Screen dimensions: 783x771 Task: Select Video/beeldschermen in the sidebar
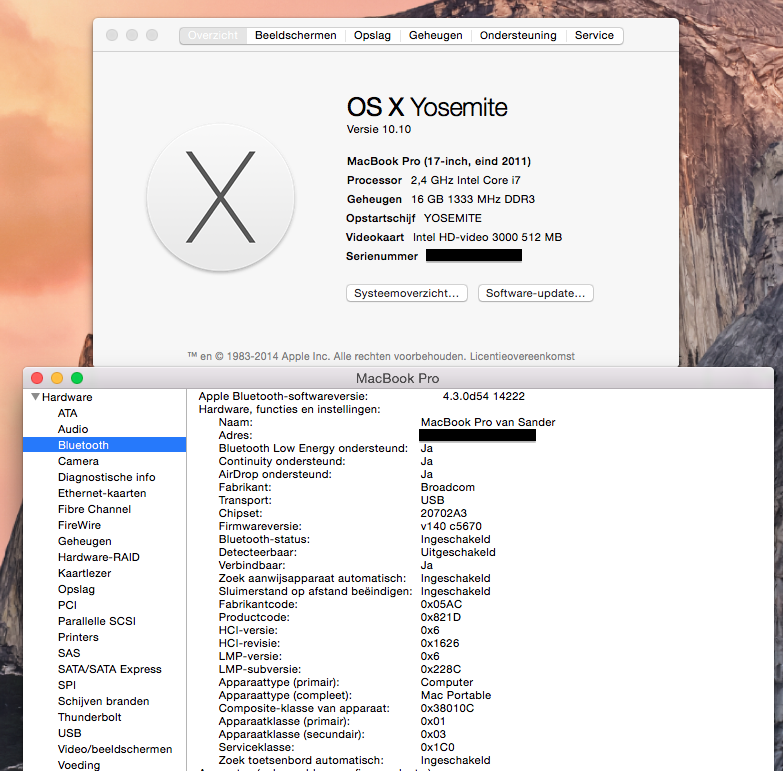(x=115, y=749)
